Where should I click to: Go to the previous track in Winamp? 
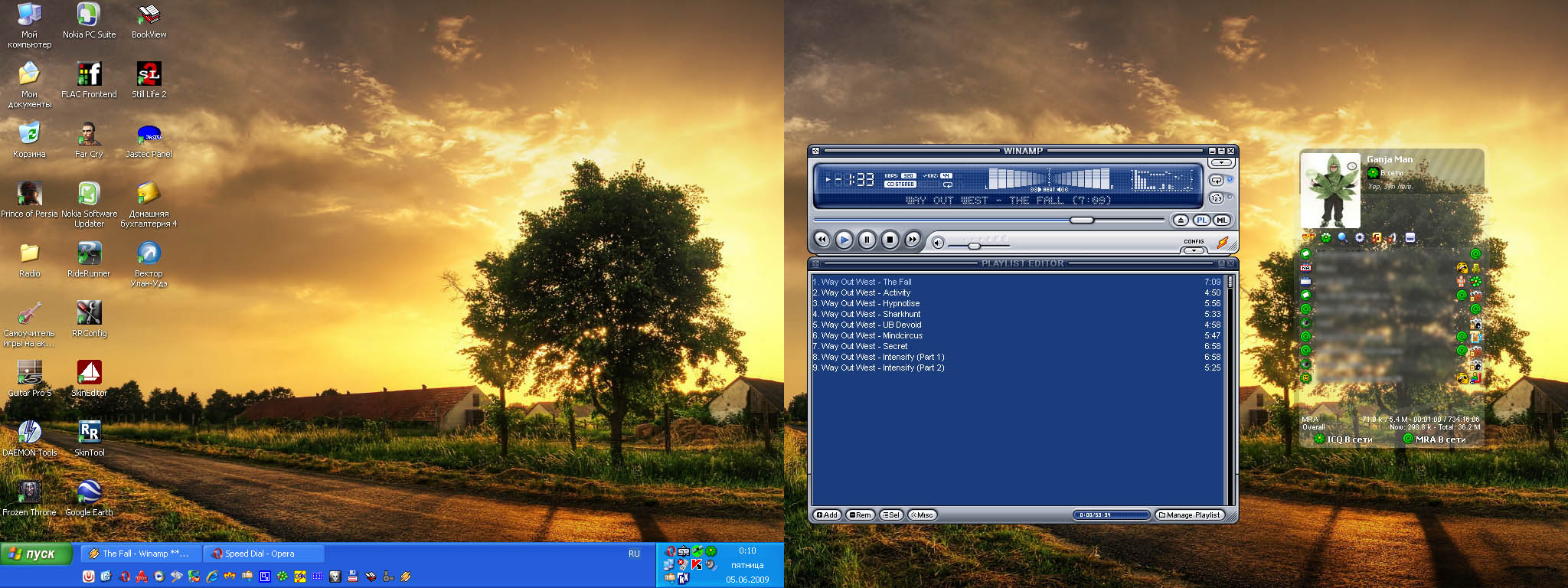tap(822, 240)
